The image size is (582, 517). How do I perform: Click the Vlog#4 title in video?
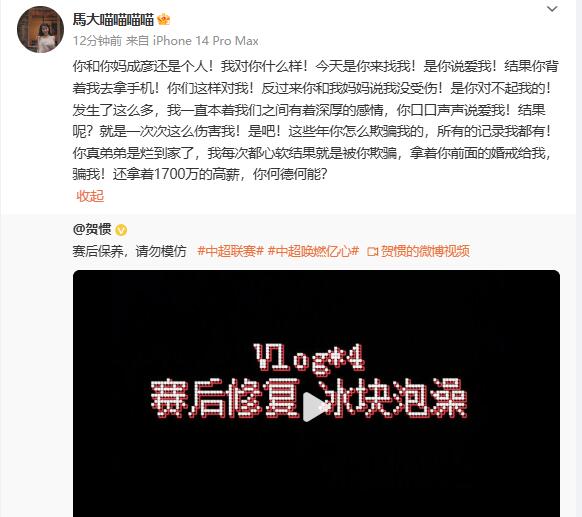click(x=309, y=357)
